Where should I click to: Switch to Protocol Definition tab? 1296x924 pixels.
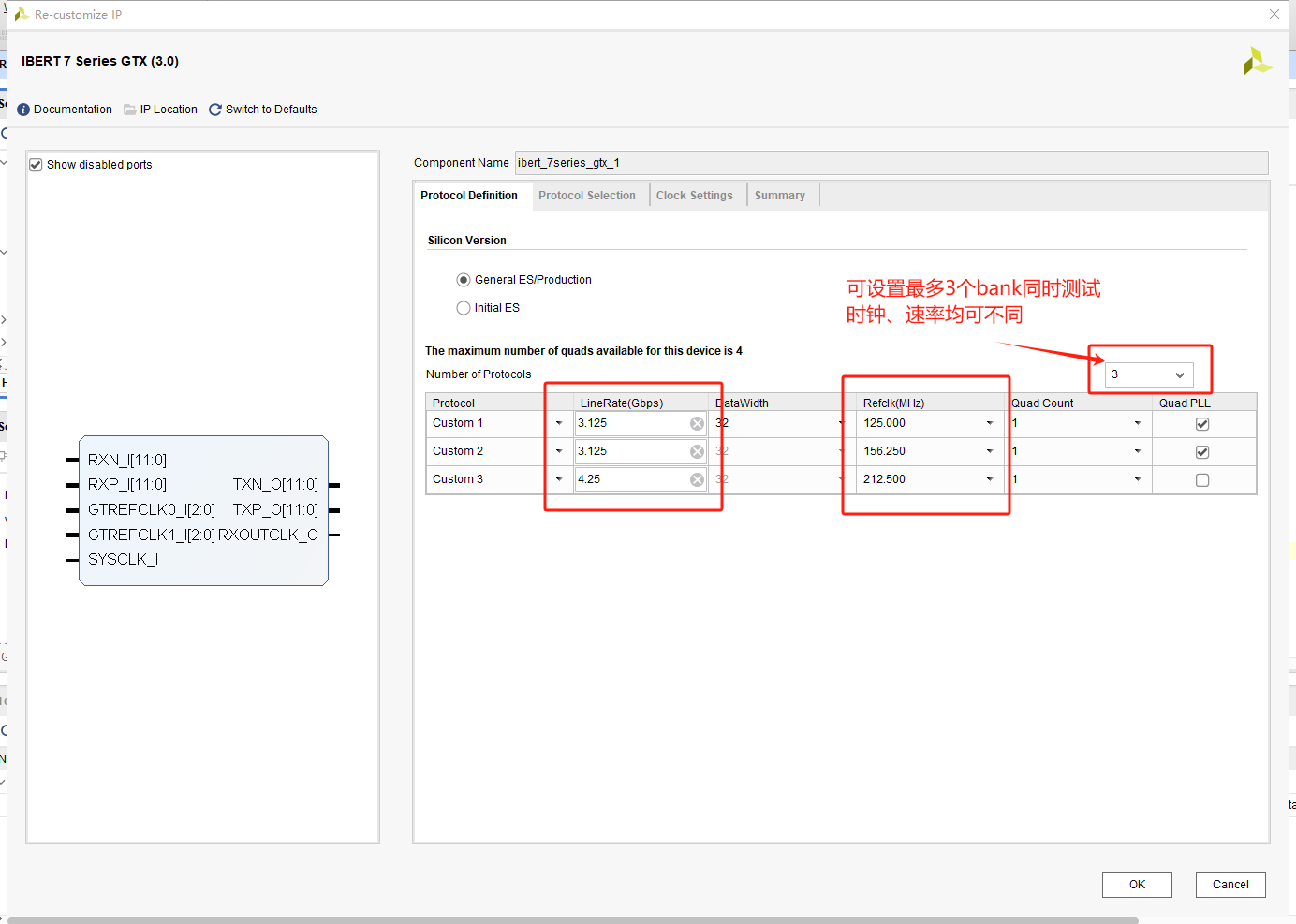469,196
